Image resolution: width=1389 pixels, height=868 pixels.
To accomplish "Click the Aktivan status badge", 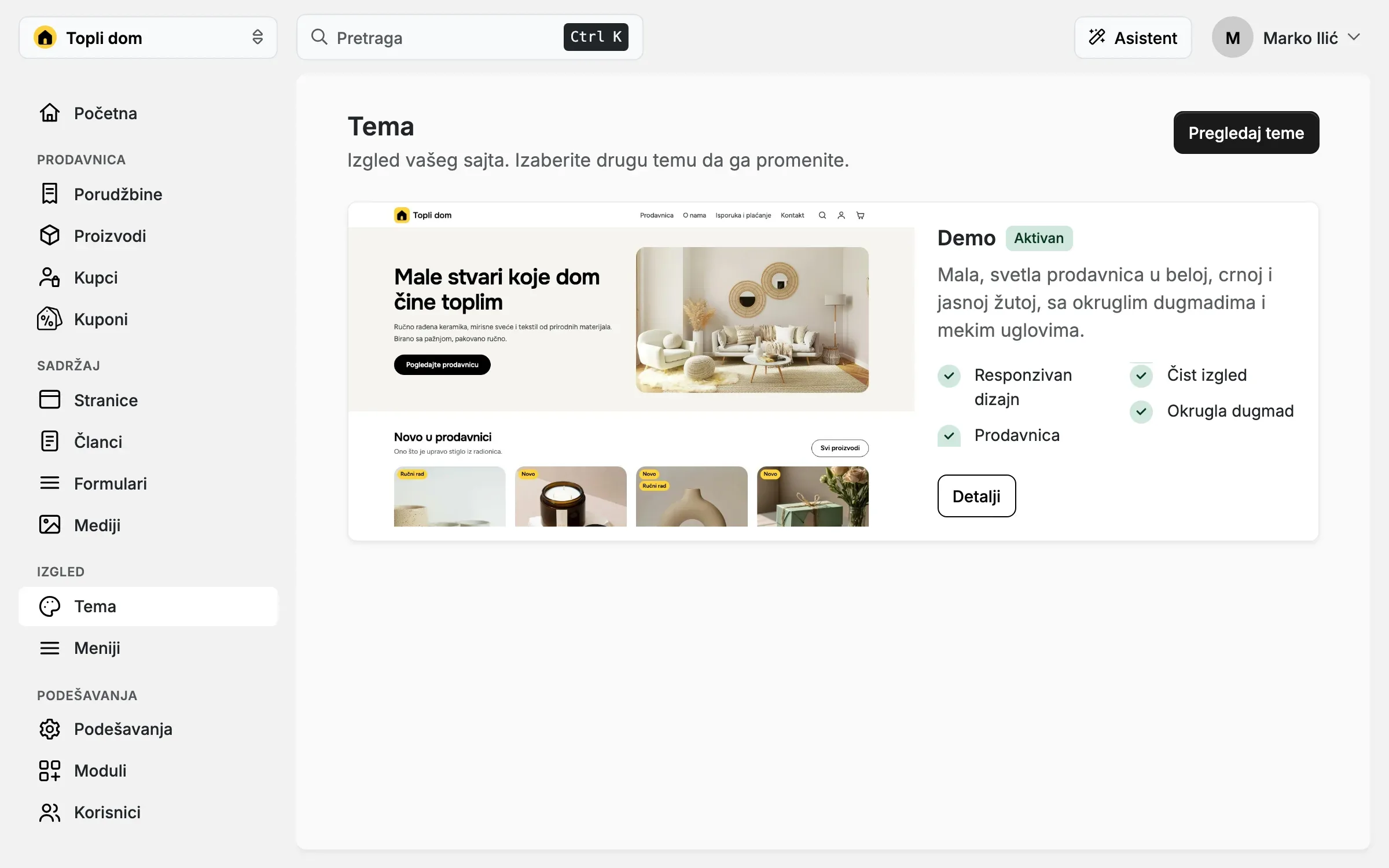I will click(x=1039, y=238).
